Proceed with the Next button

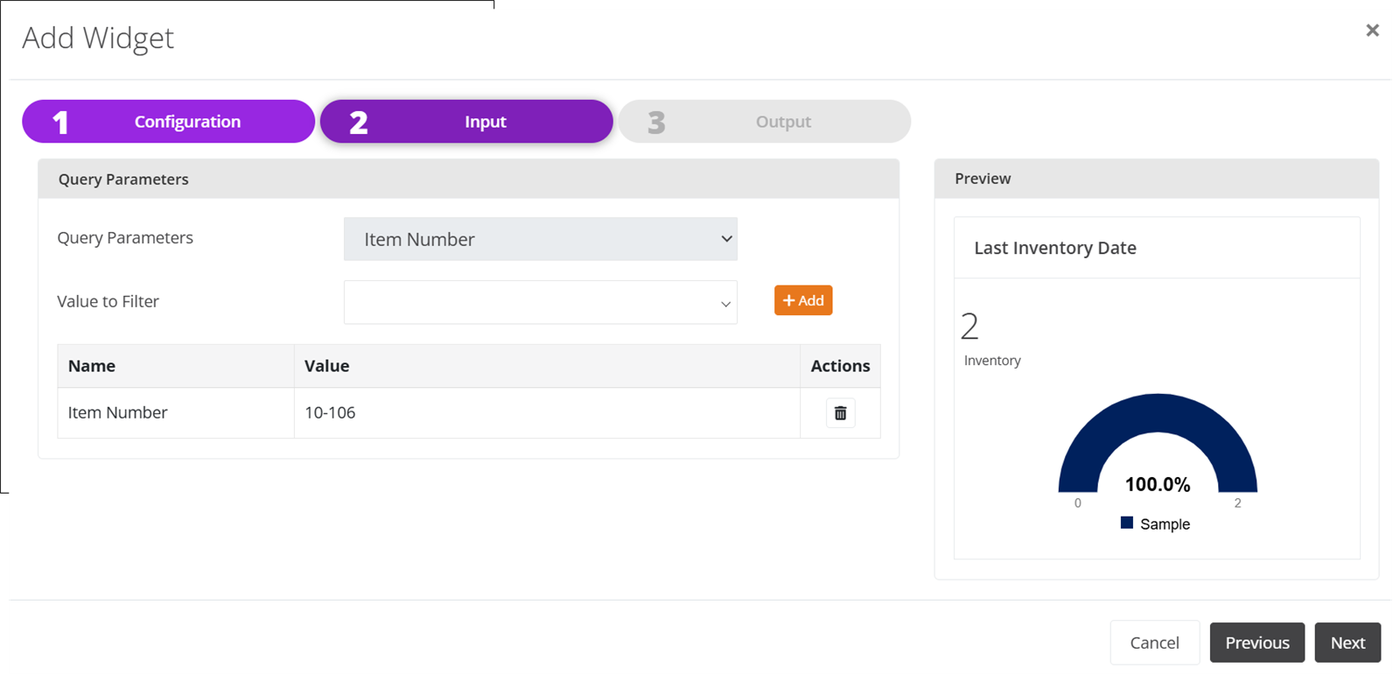coord(1347,643)
